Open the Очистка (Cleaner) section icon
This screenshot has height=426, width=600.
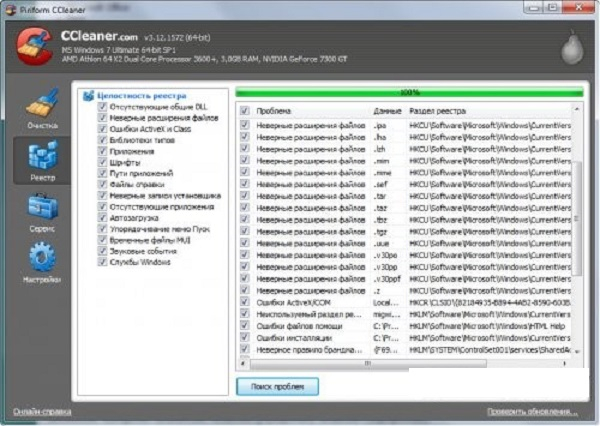42,103
